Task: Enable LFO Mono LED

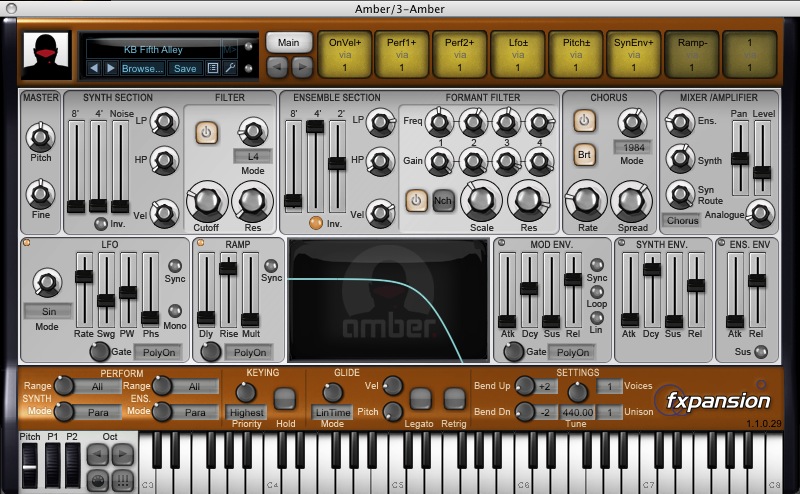Action: pos(175,311)
